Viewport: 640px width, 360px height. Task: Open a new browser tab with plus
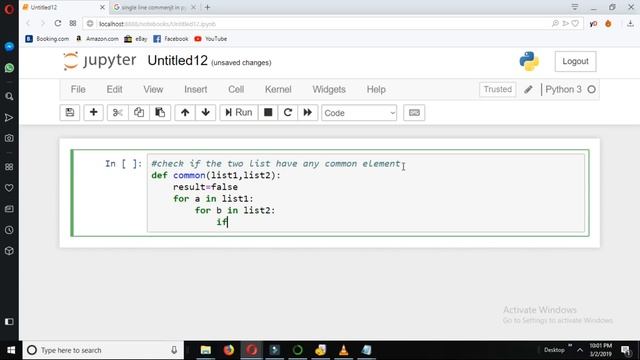[x=207, y=7]
